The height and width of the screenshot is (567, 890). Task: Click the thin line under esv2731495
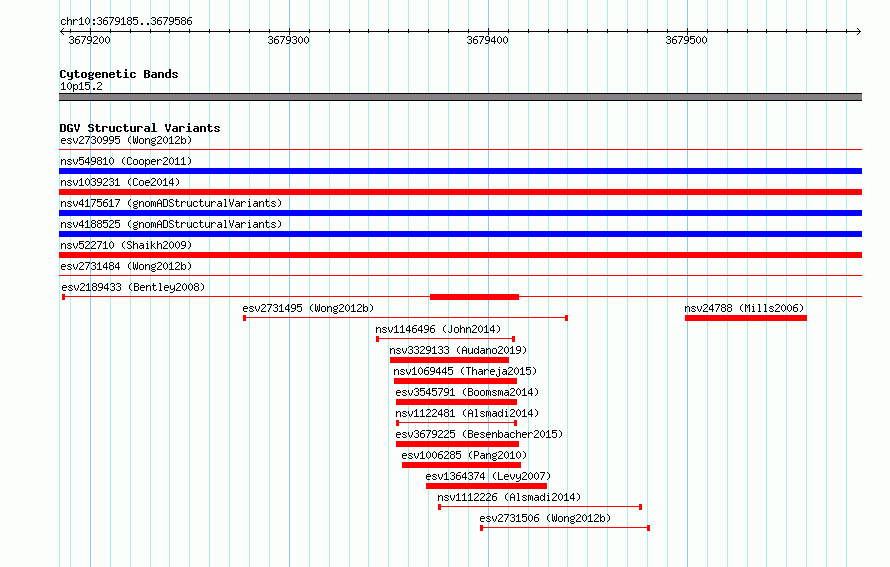click(x=405, y=318)
